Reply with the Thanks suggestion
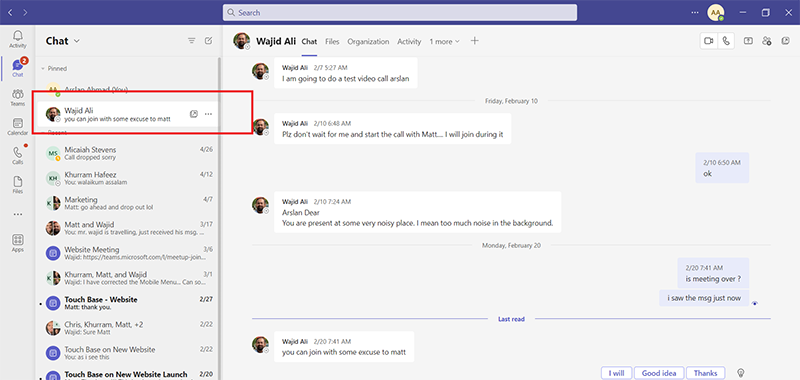The height and width of the screenshot is (380, 800). coord(705,373)
